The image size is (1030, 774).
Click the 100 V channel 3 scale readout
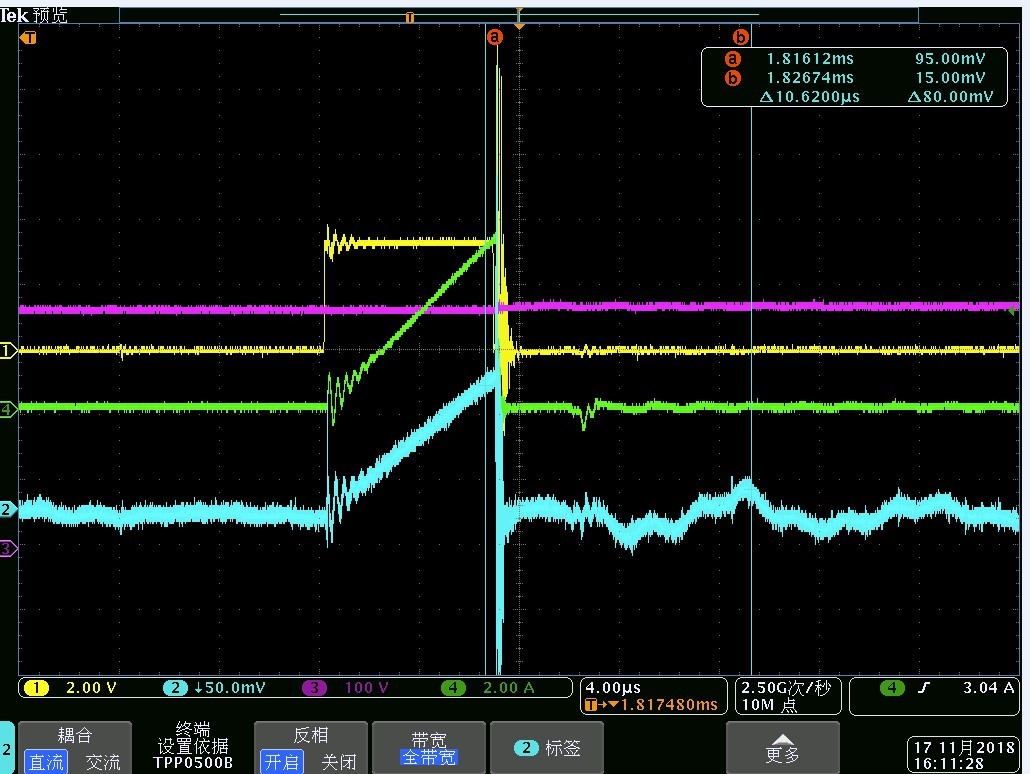367,688
